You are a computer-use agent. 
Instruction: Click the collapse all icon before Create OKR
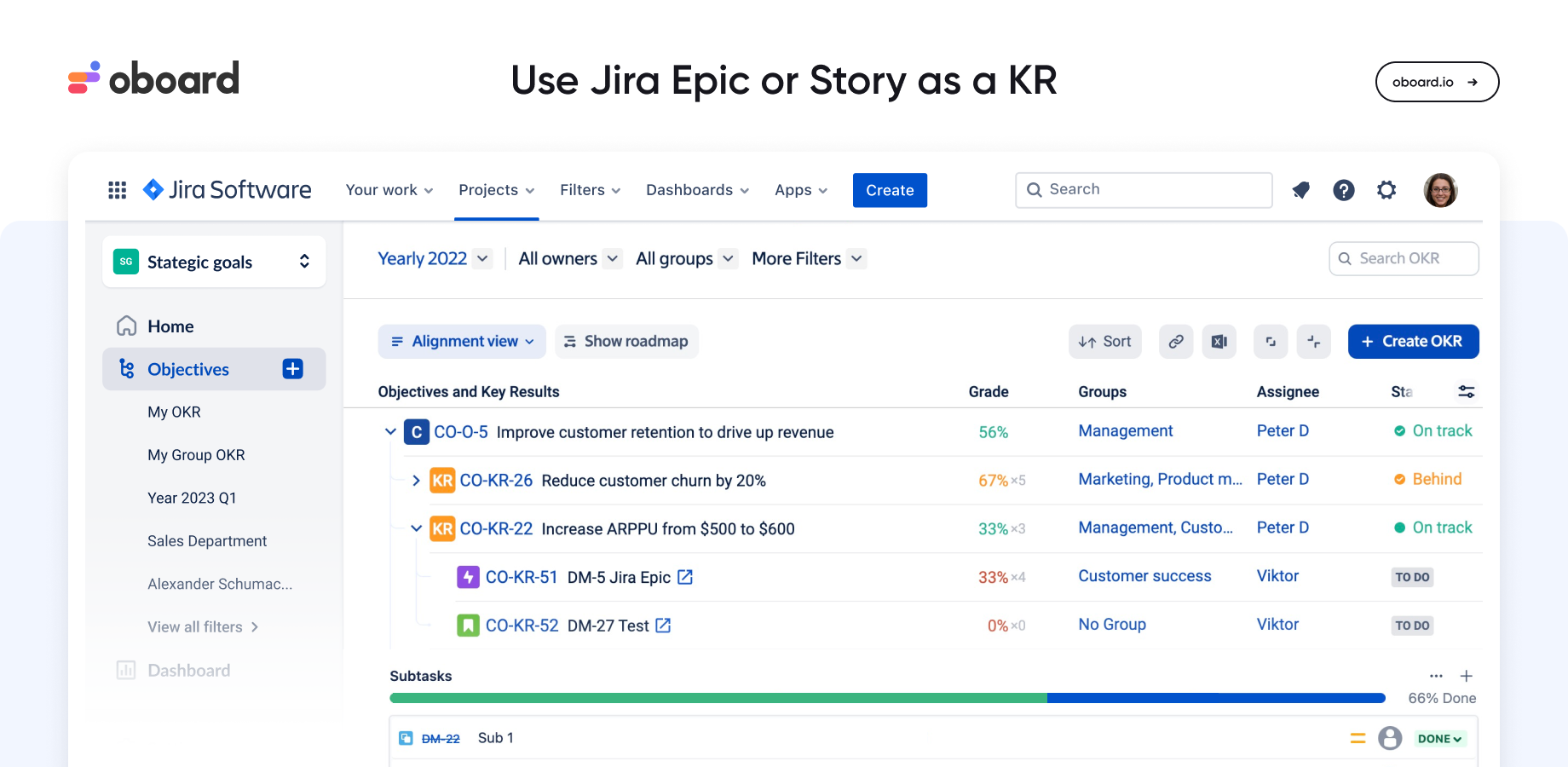click(x=1314, y=341)
